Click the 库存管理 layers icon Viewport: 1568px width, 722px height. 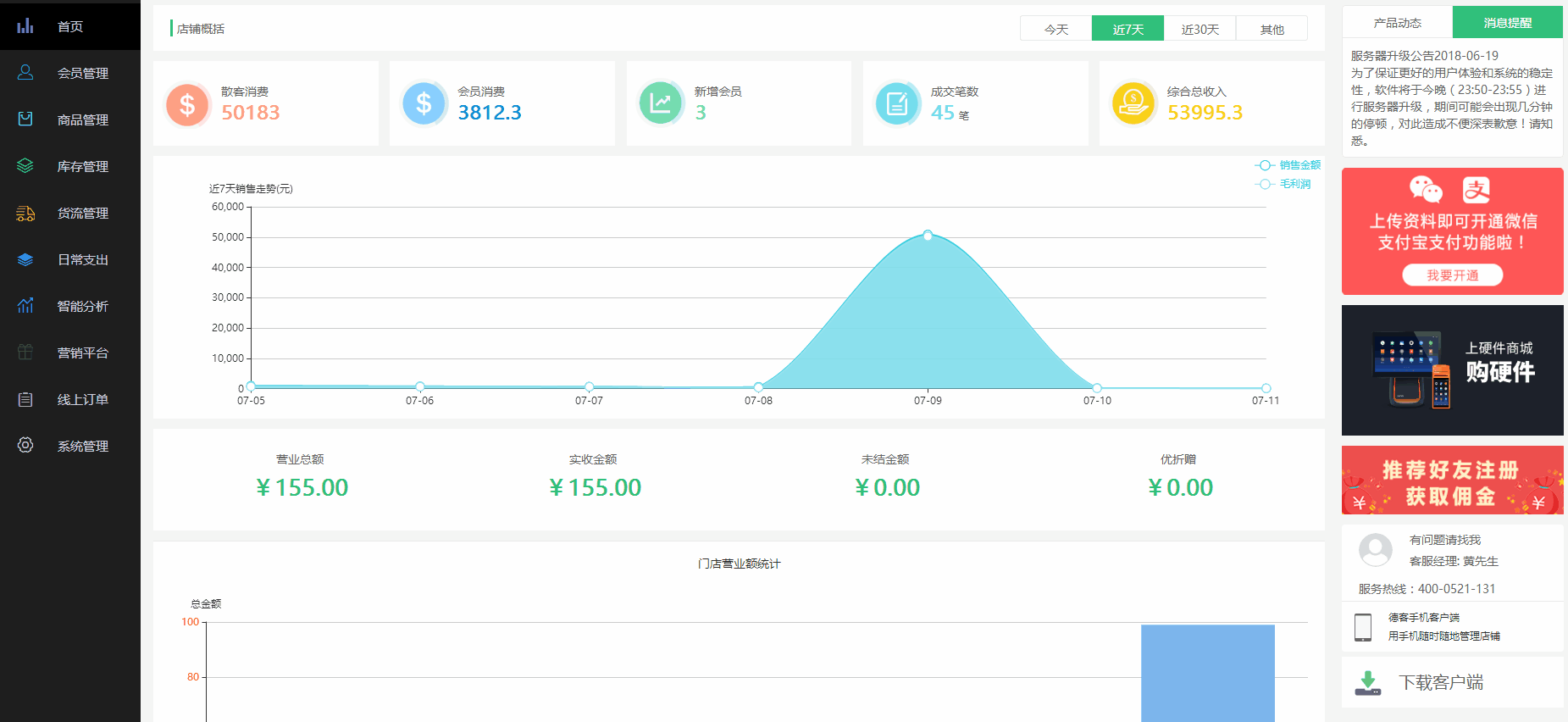[25, 166]
